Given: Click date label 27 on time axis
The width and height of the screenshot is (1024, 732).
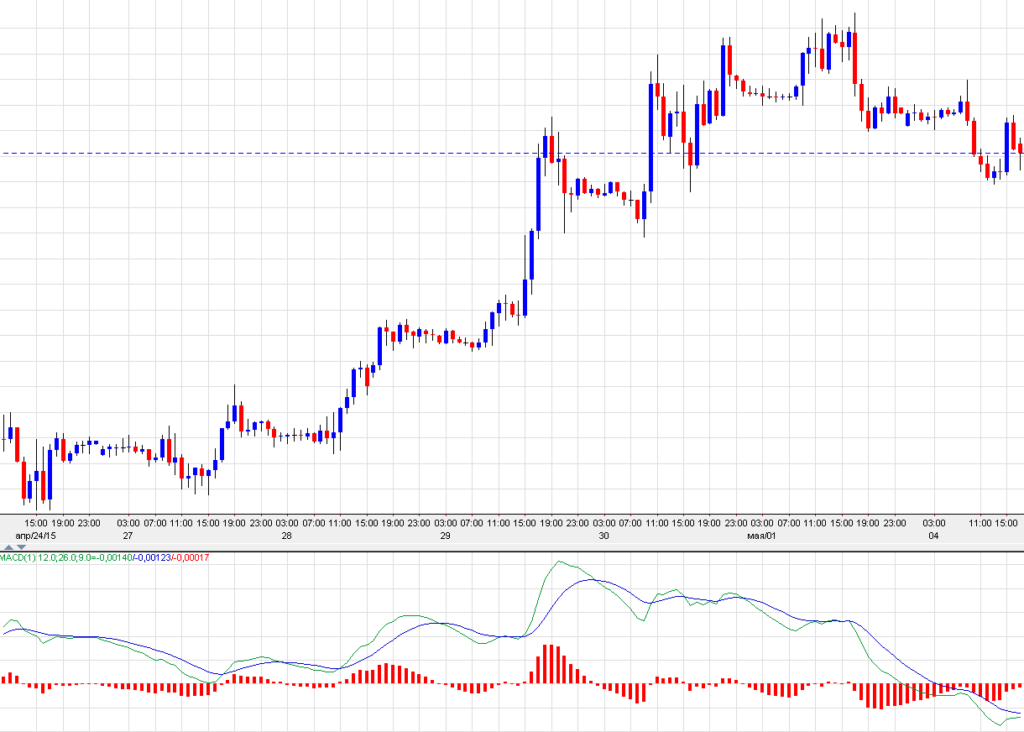Looking at the screenshot, I should point(128,536).
